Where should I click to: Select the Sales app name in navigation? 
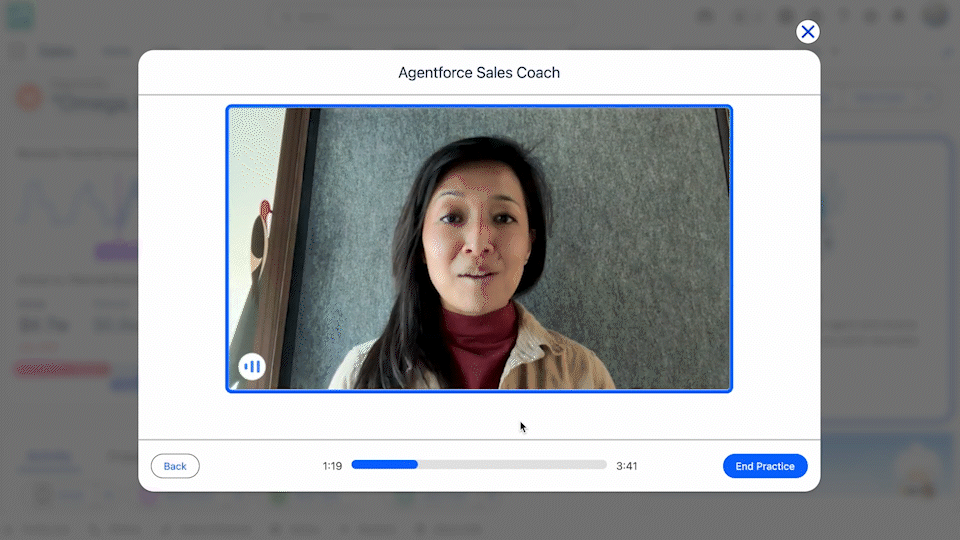[57, 52]
